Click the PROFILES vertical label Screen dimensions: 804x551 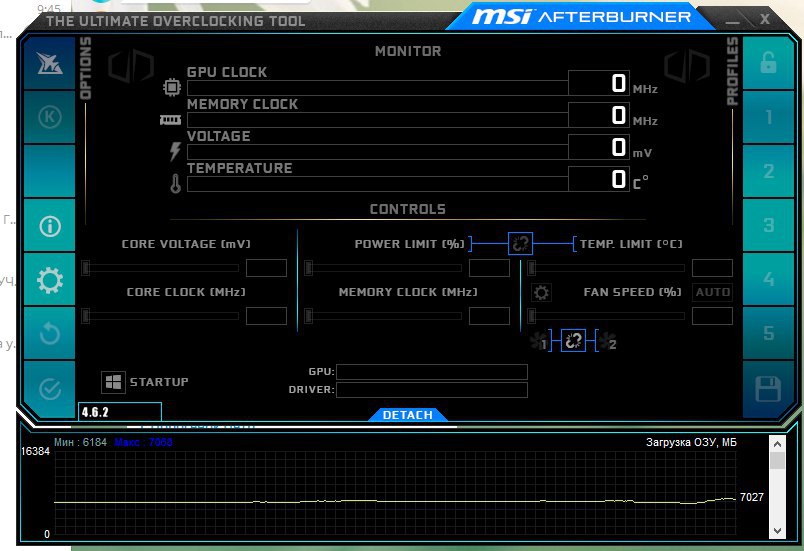tap(732, 71)
